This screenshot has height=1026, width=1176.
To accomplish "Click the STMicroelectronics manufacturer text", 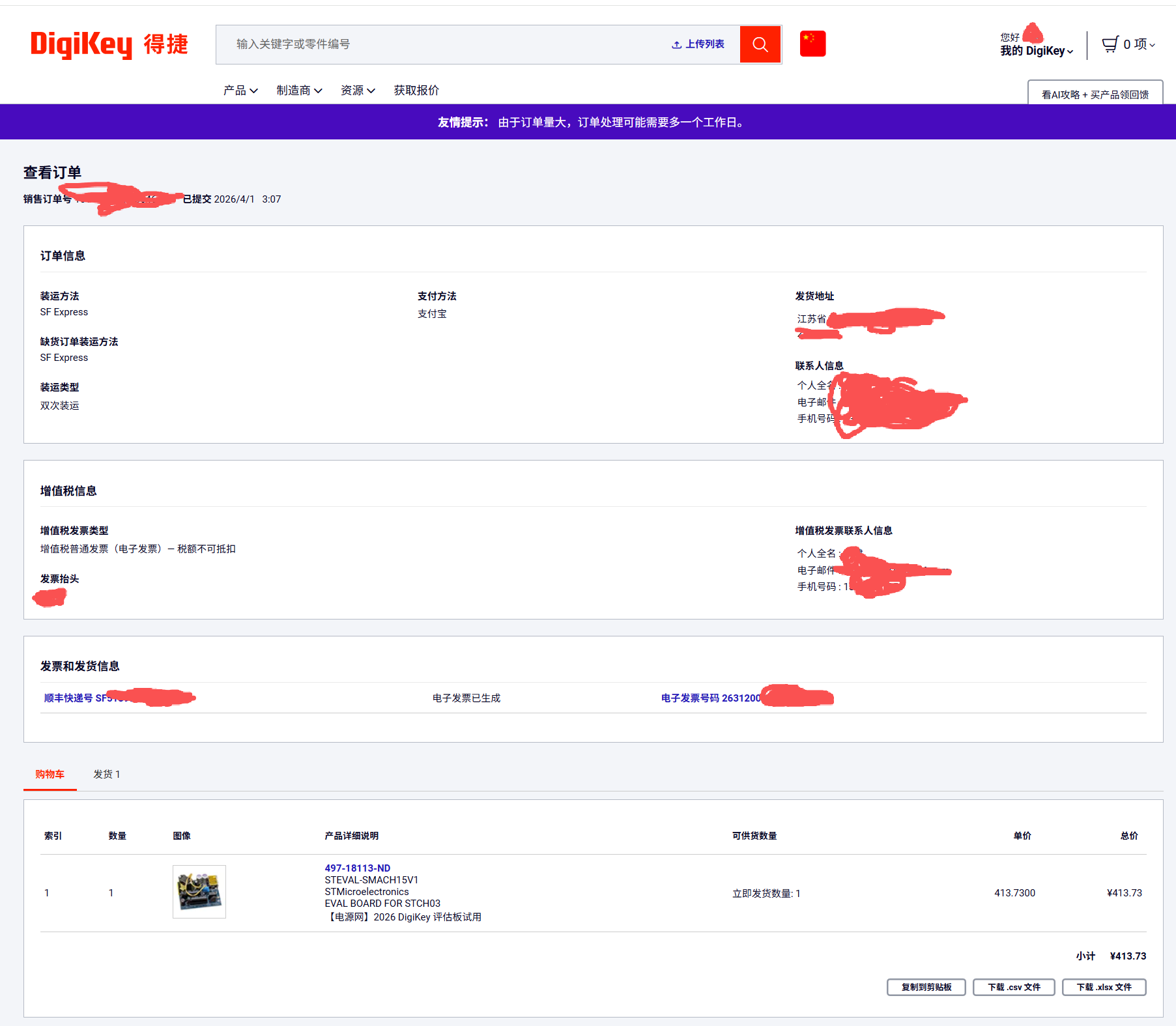I will 367,892.
